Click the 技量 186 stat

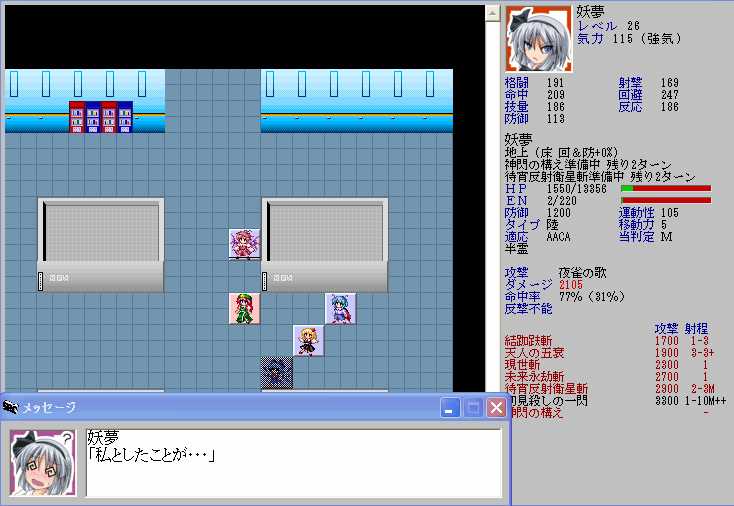(534, 107)
